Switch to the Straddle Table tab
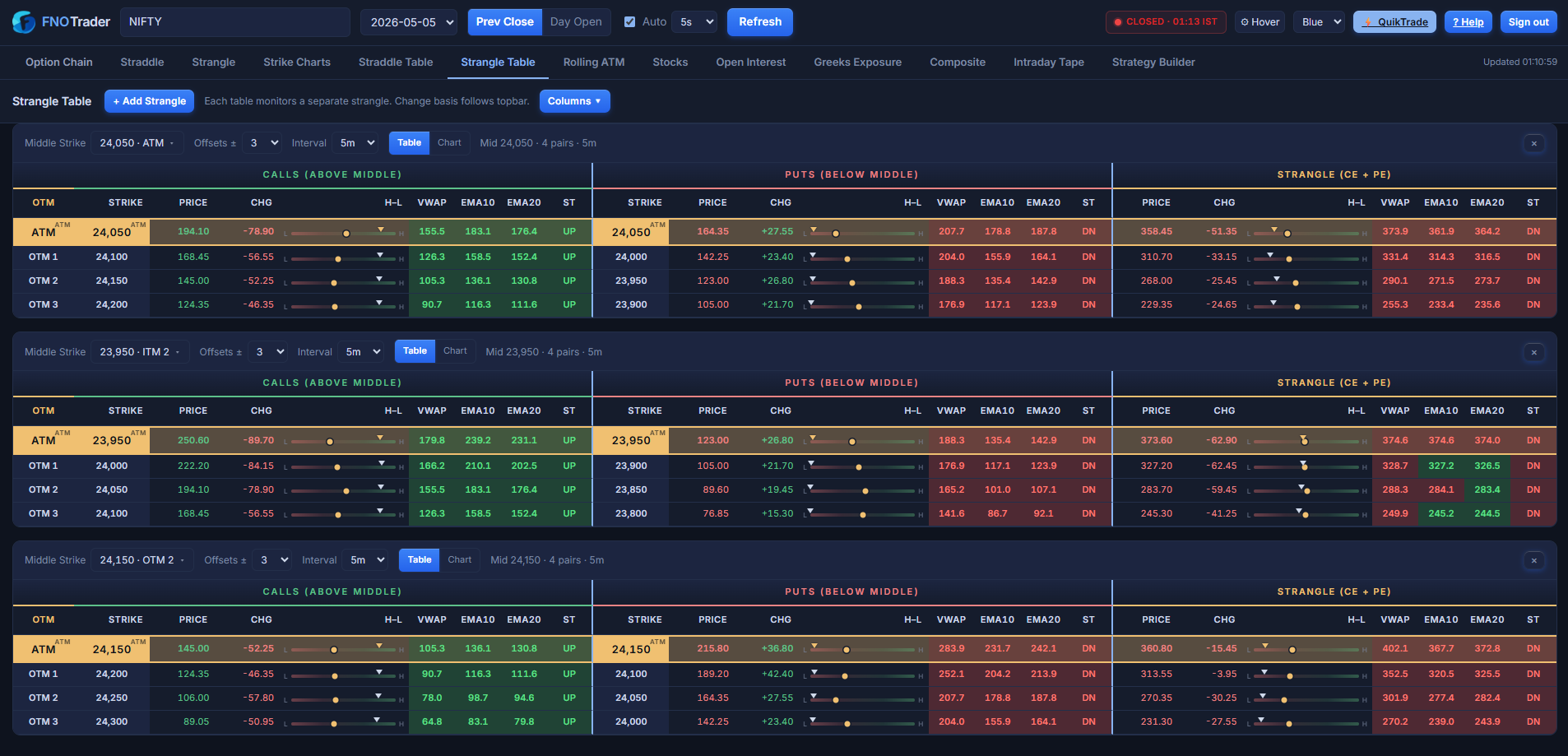 396,63
